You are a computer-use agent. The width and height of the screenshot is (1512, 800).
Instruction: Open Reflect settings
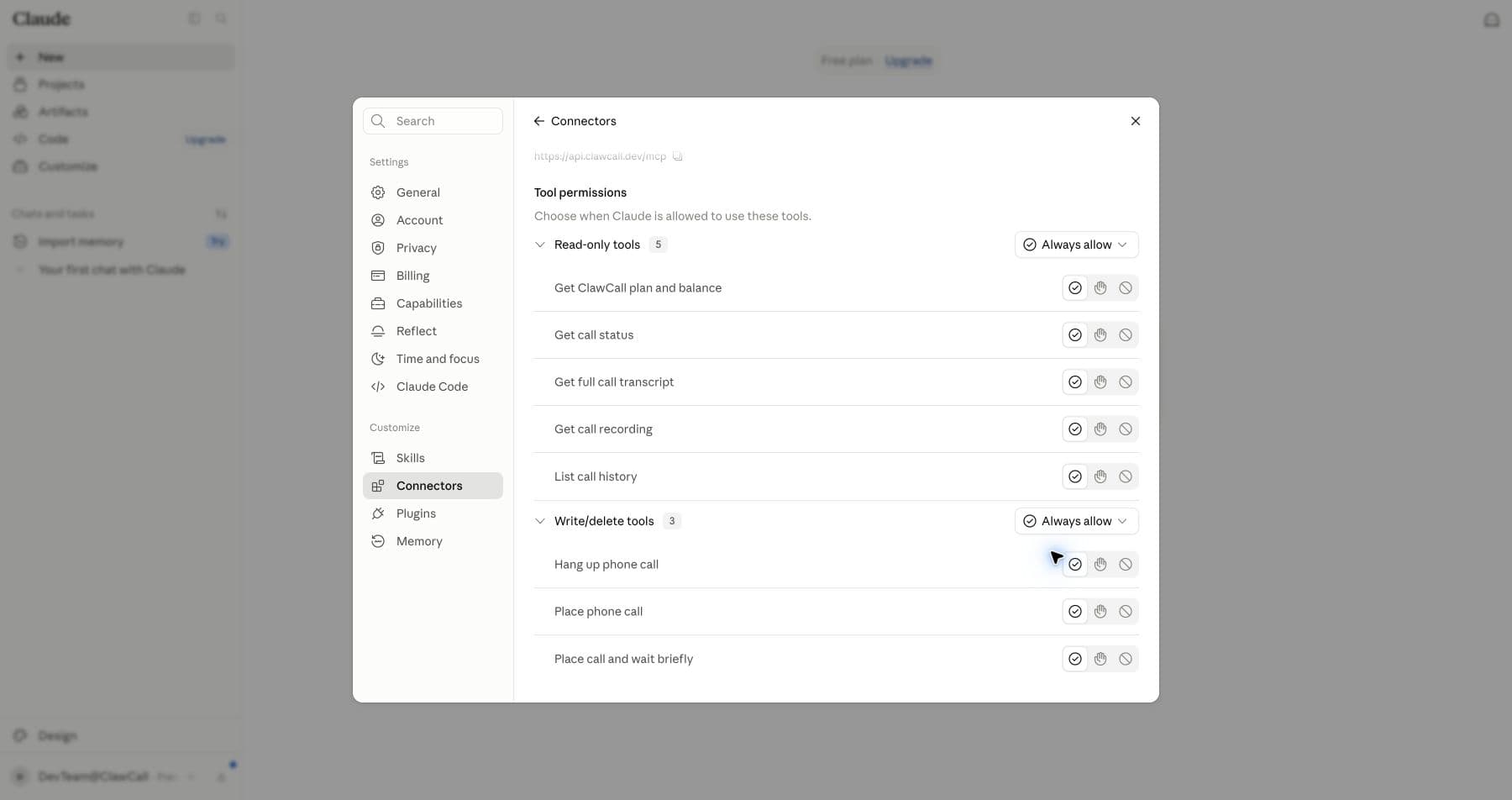(433, 331)
